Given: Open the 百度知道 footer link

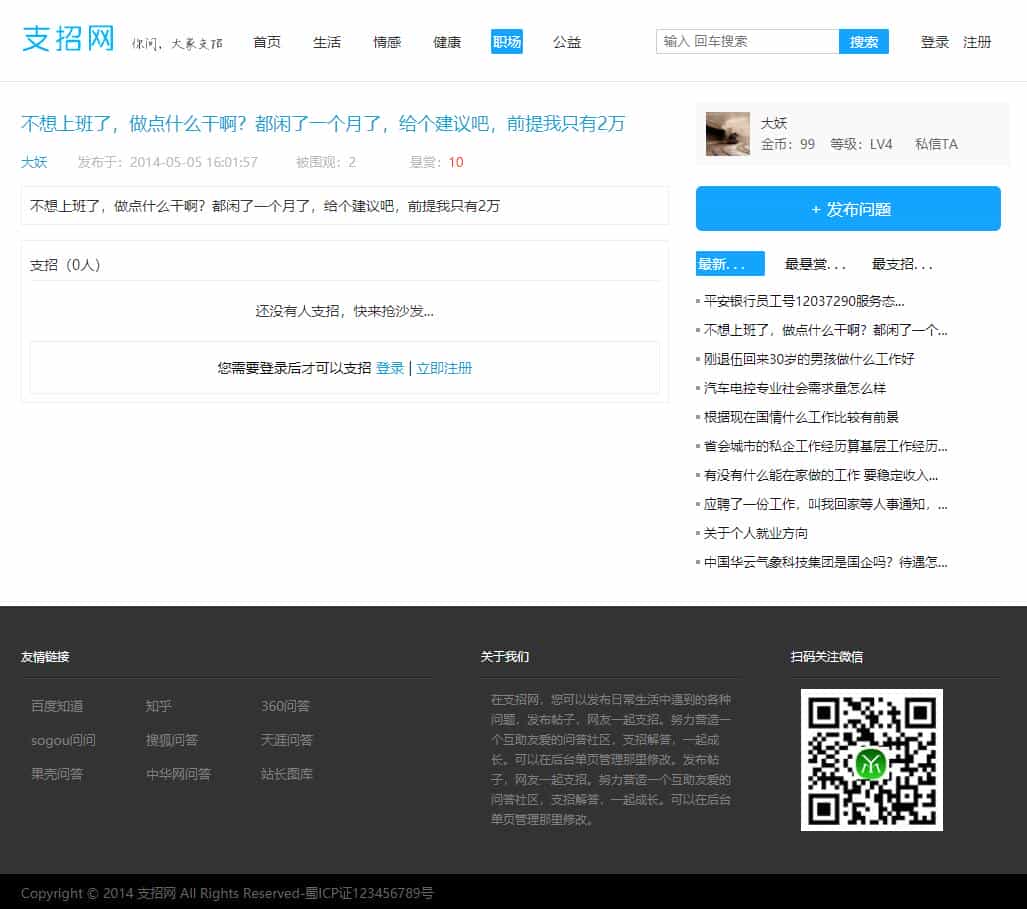Looking at the screenshot, I should (x=56, y=706).
